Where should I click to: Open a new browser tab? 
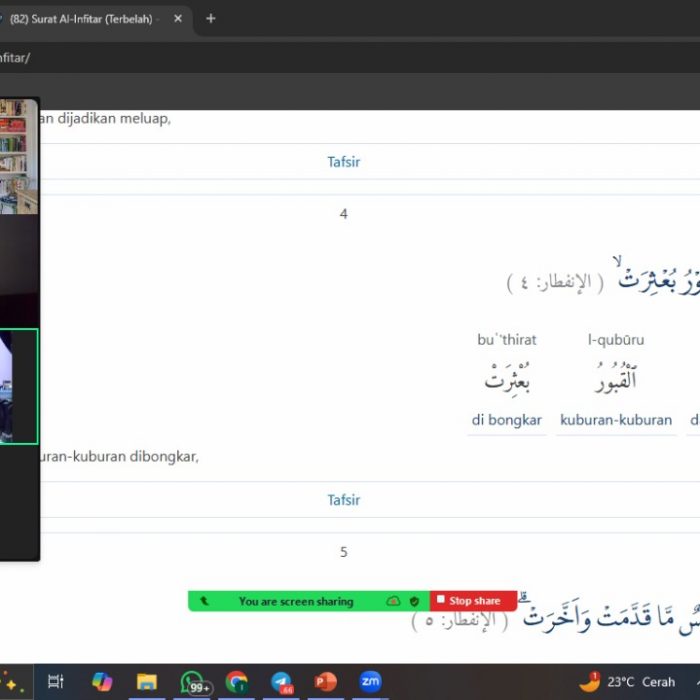pos(211,18)
